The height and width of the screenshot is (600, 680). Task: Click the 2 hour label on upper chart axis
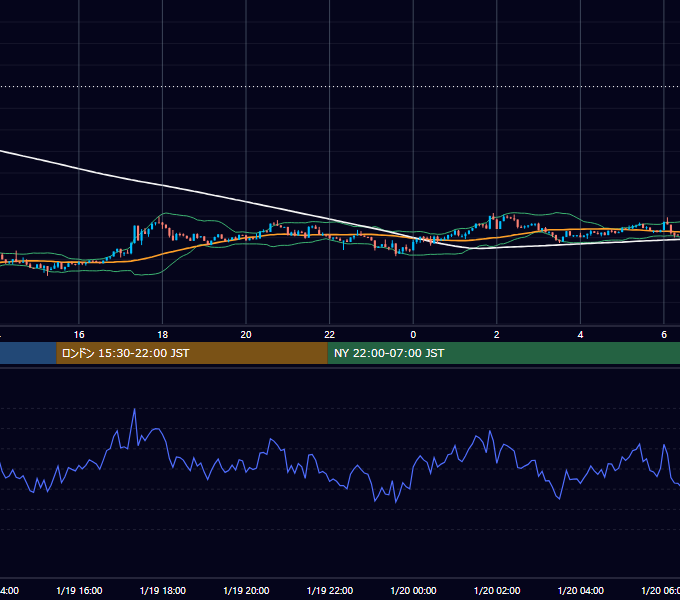point(497,335)
